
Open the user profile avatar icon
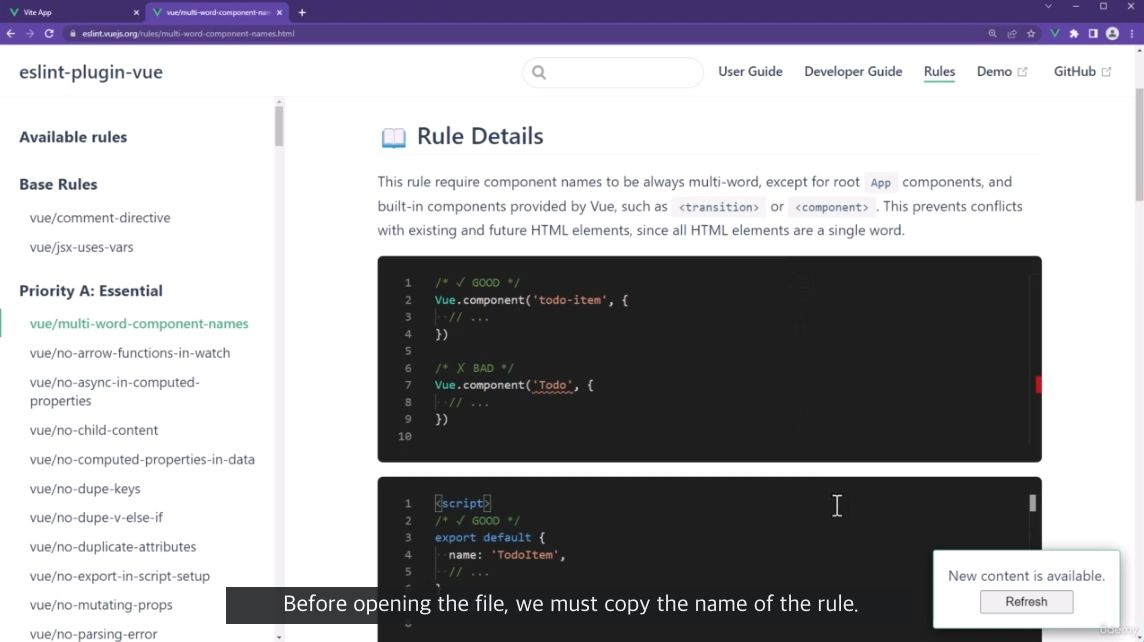[1112, 34]
